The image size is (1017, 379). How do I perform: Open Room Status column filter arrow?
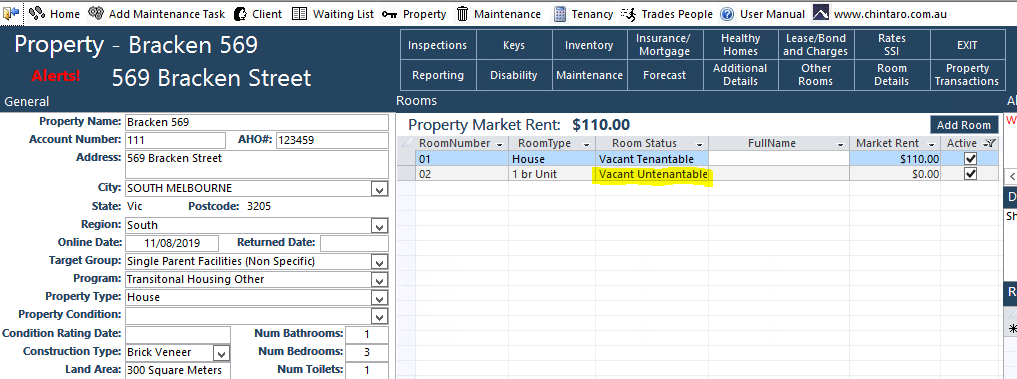click(x=699, y=144)
